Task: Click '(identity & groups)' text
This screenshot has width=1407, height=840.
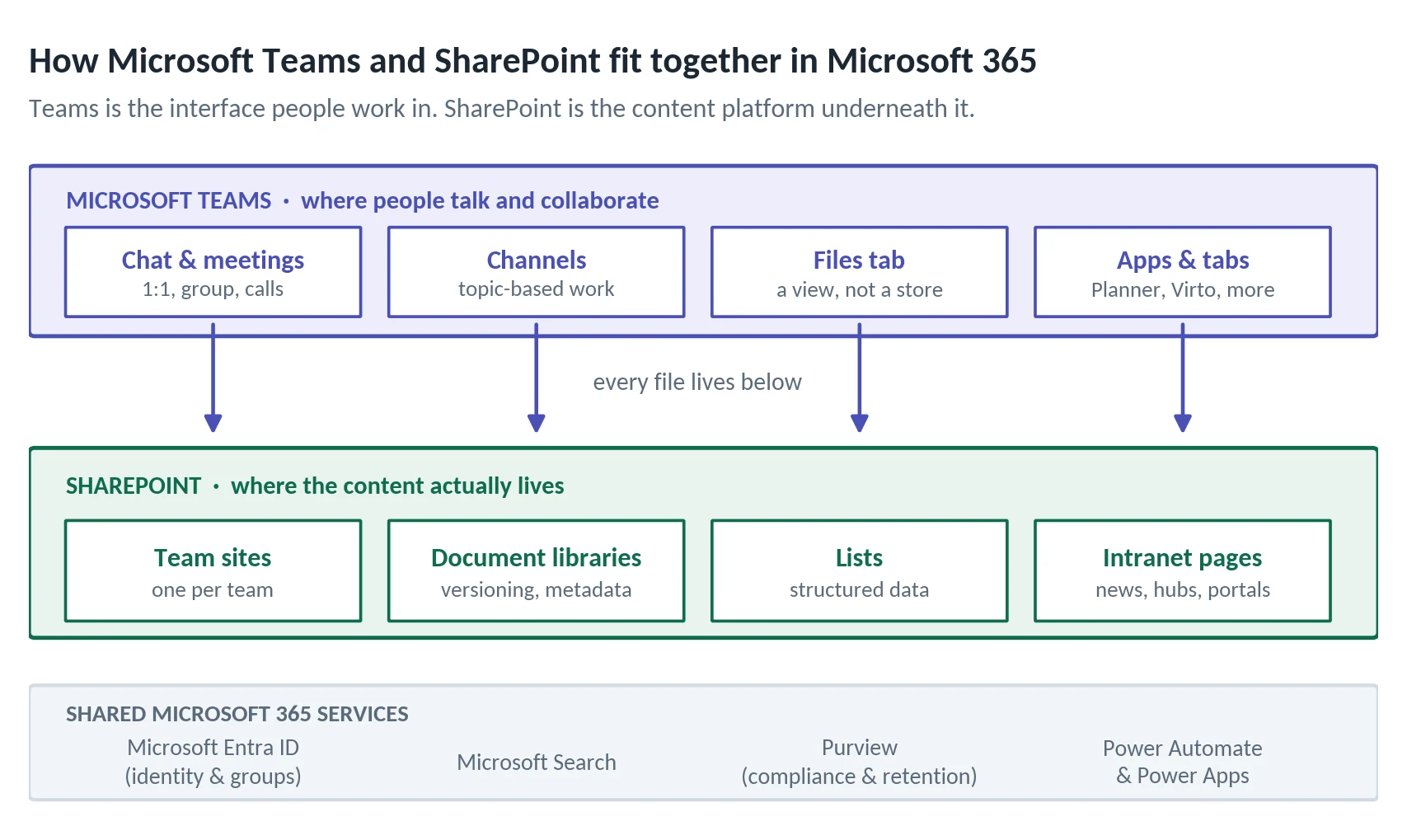Action: pos(213,777)
